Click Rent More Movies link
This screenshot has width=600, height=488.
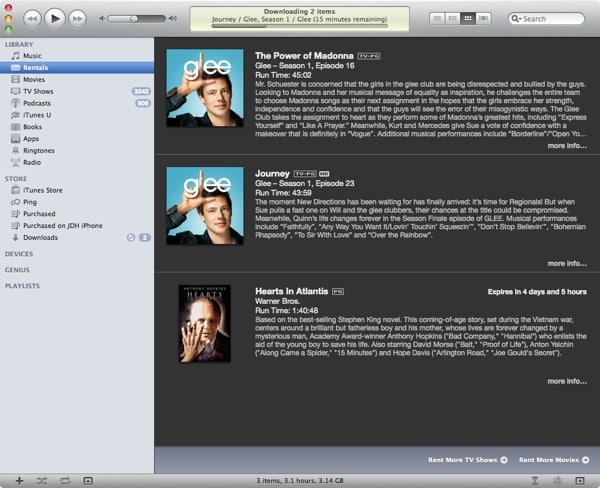[554, 460]
